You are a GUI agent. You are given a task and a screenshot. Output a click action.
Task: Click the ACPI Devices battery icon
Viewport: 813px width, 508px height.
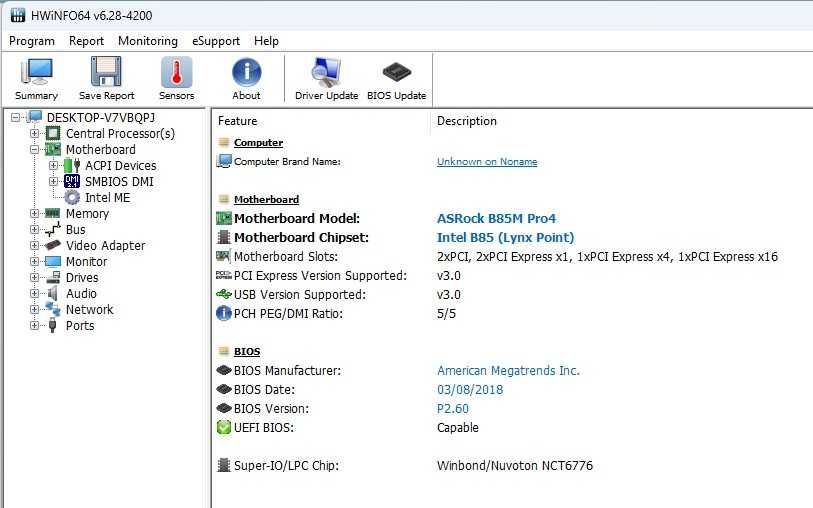point(72,165)
